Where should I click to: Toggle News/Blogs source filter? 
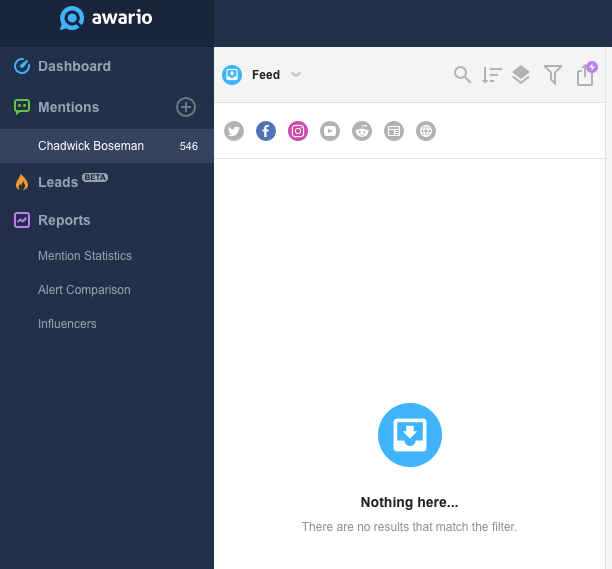coord(394,131)
